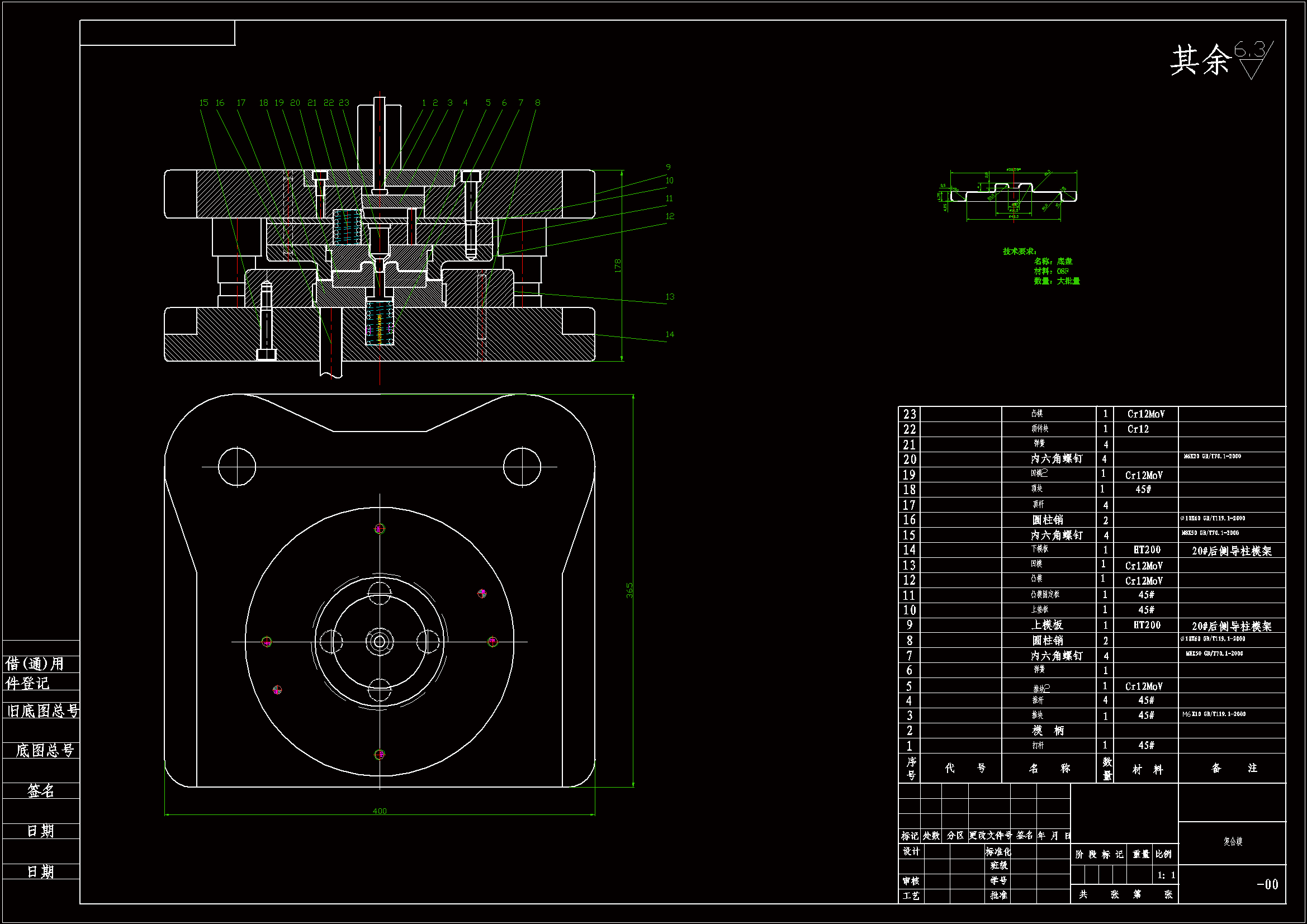Select the 复合模 title block text
This screenshot has width=1307, height=924.
(1233, 841)
